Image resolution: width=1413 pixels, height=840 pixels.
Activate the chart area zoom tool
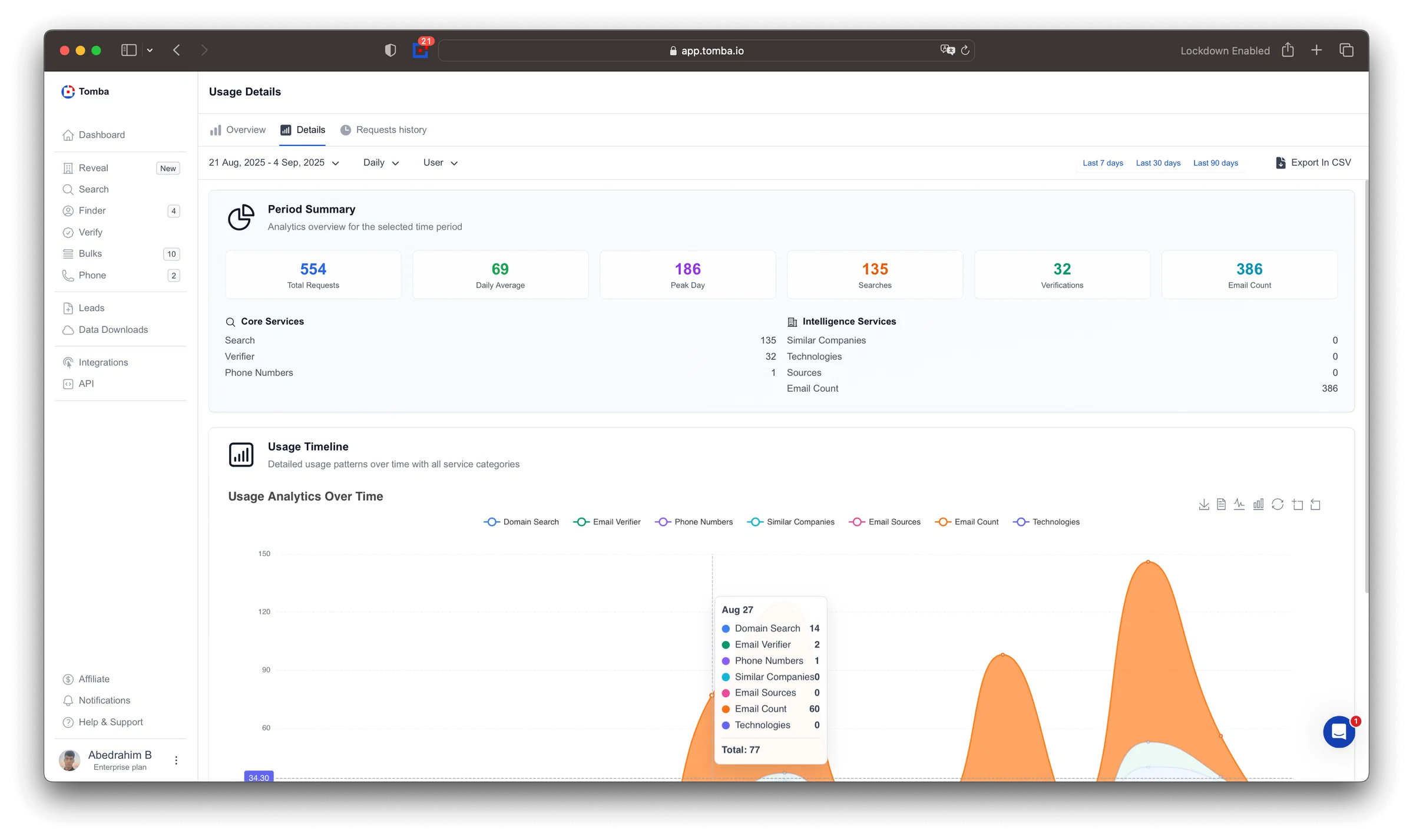click(x=1298, y=504)
